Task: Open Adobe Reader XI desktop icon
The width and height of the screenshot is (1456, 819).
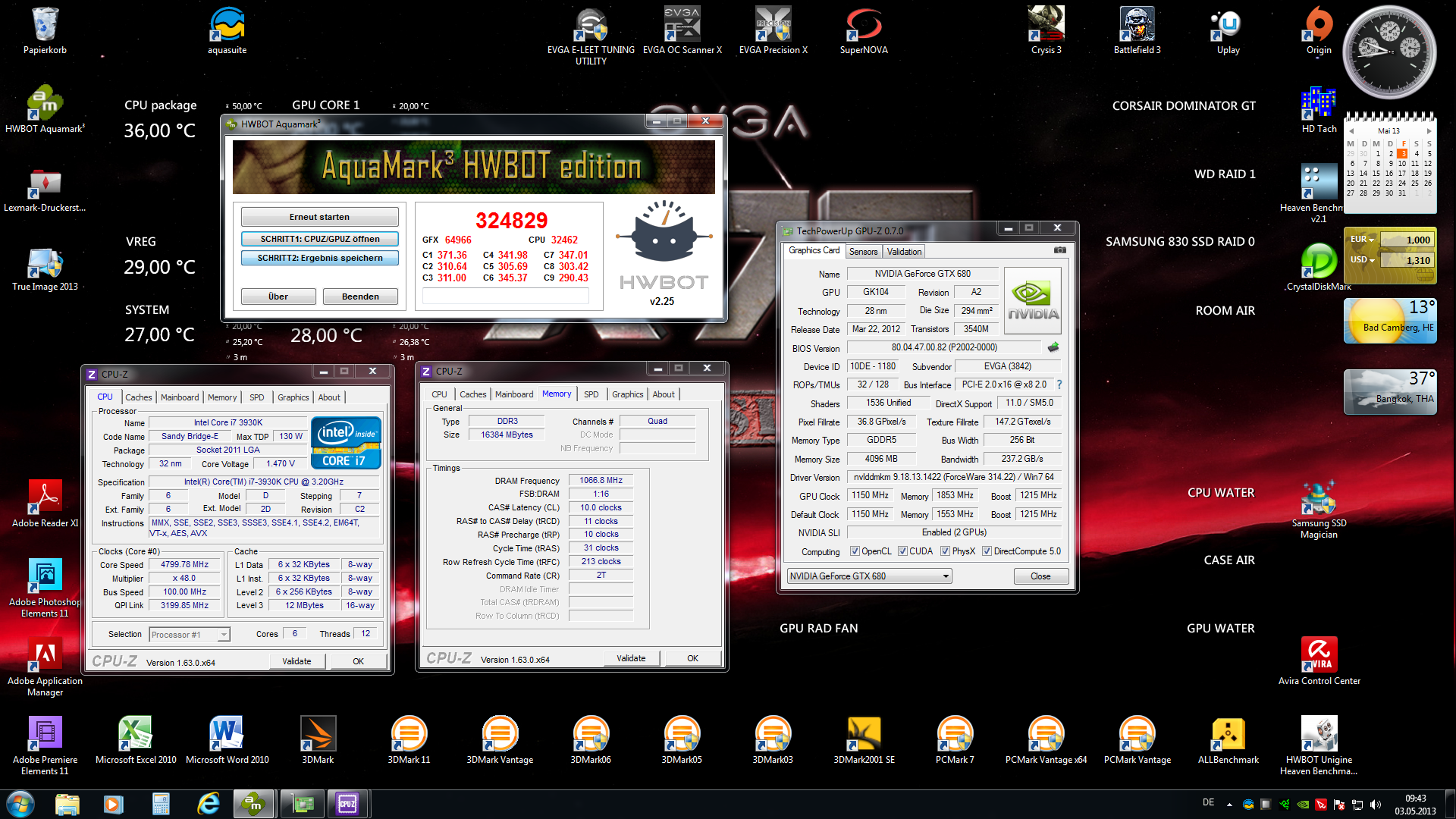Action: coord(45,504)
